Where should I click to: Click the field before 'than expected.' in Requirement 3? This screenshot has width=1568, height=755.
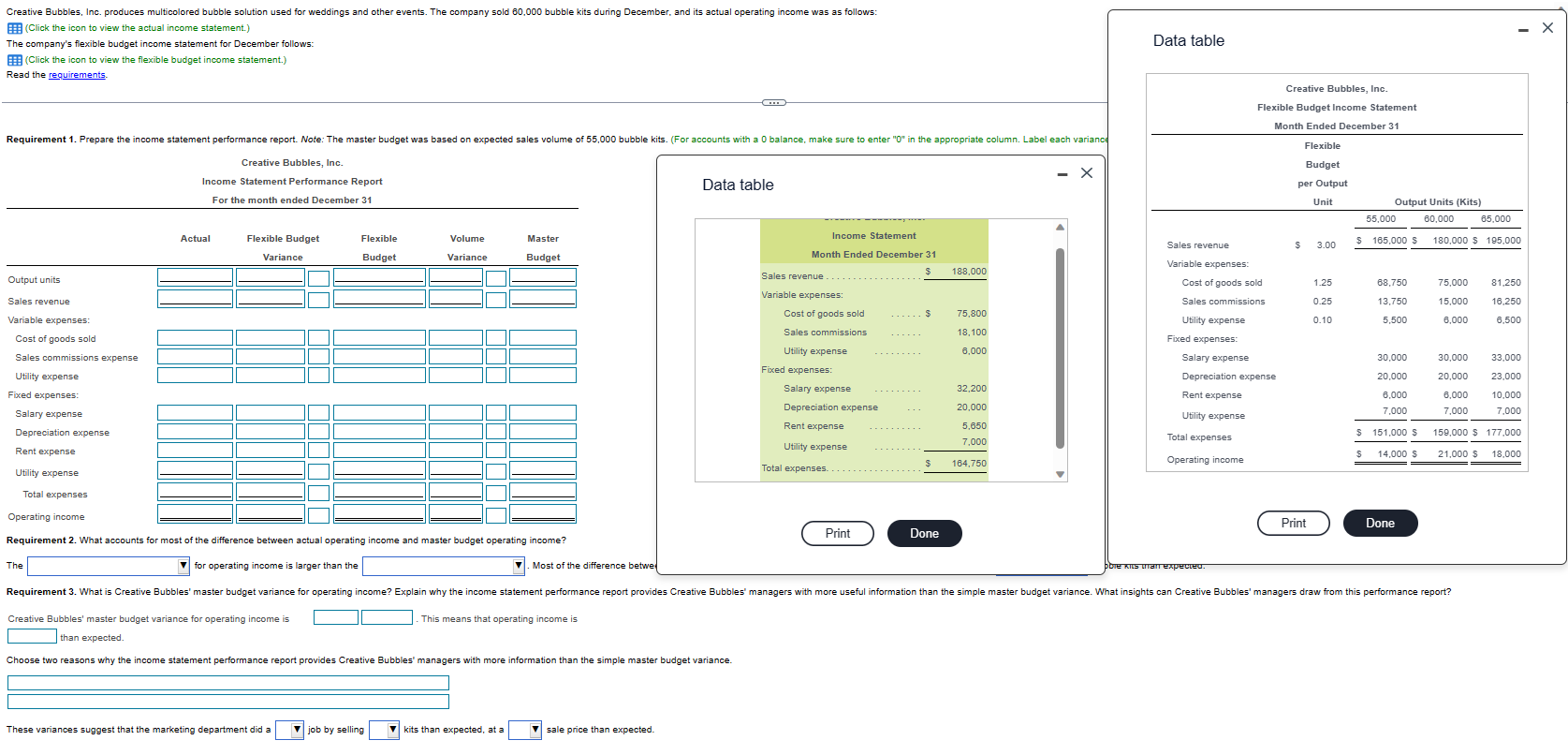point(33,637)
